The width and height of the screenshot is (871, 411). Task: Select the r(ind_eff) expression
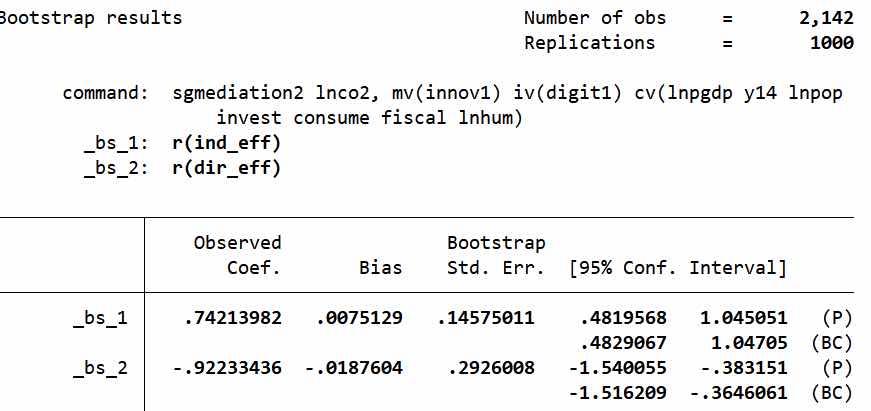click(x=226, y=143)
